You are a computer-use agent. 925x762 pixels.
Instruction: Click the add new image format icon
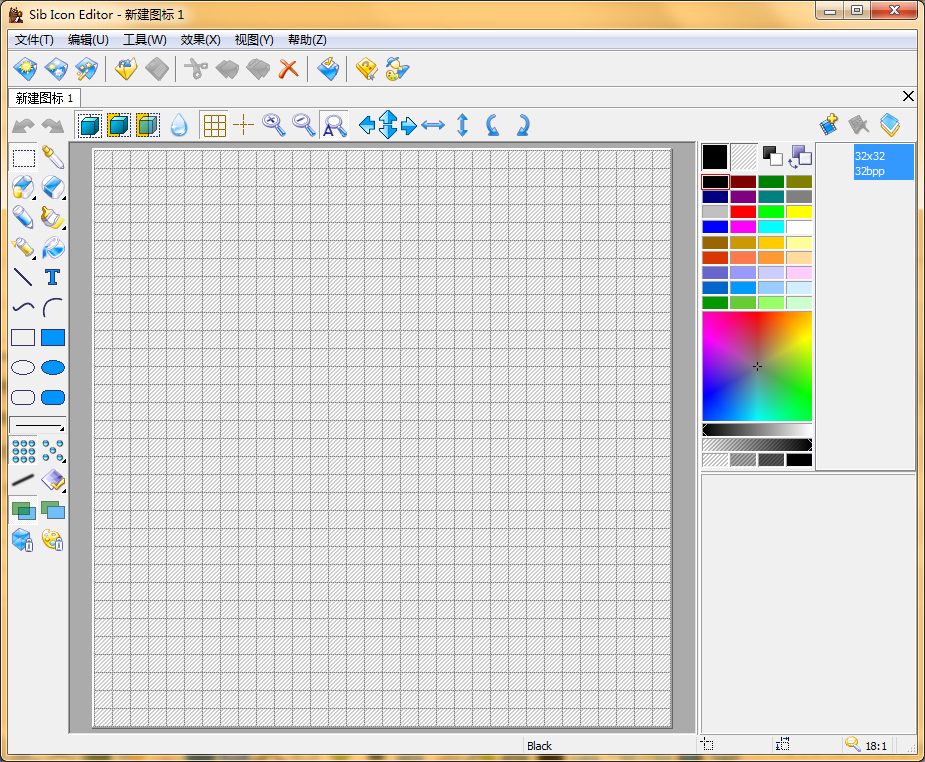pos(829,125)
